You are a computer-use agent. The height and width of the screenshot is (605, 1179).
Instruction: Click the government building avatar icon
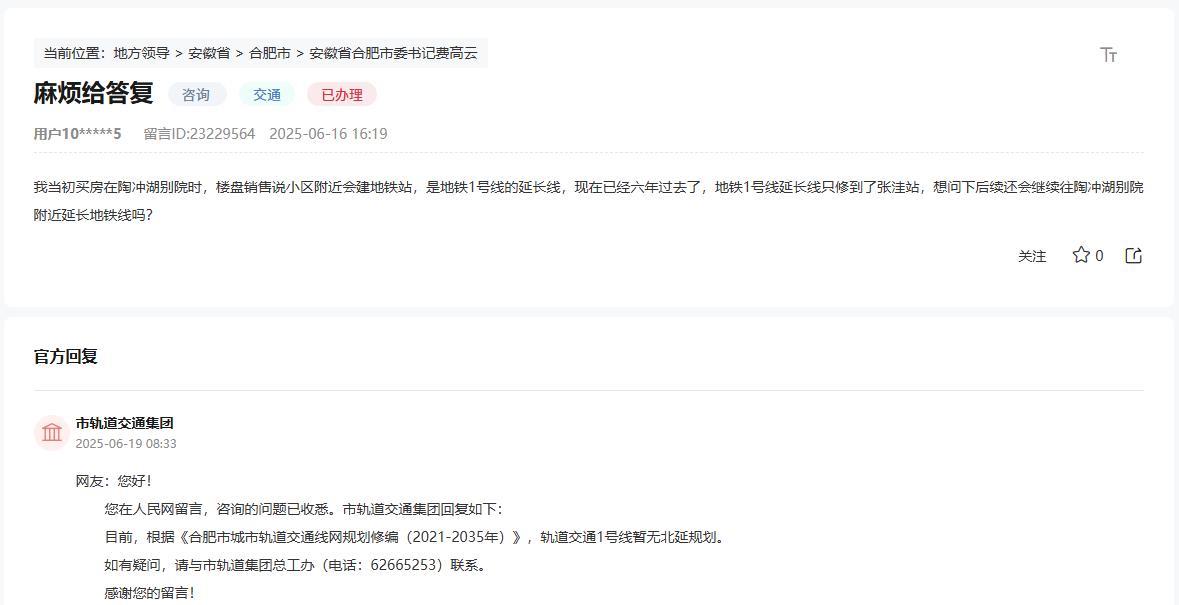tap(52, 432)
